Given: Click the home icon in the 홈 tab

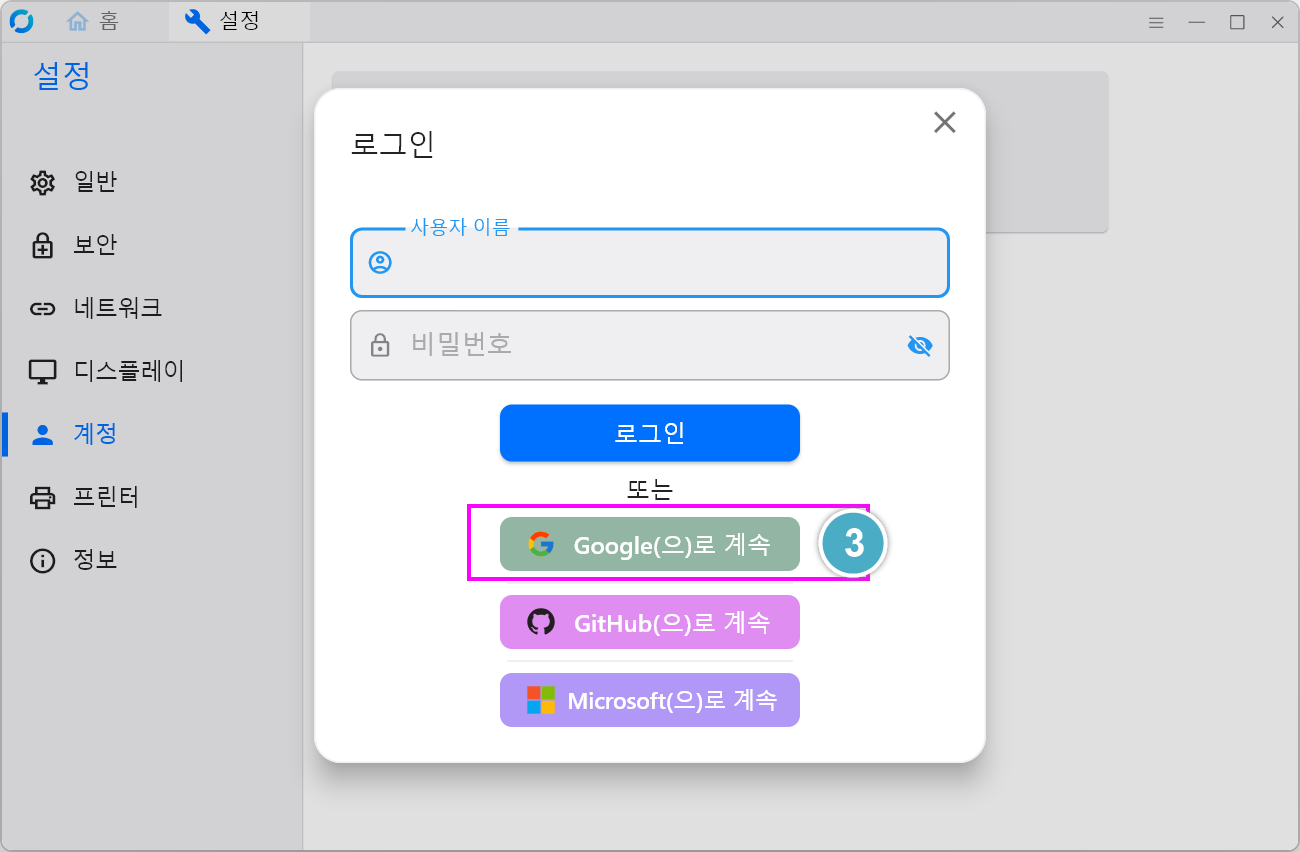Looking at the screenshot, I should click(x=77, y=22).
